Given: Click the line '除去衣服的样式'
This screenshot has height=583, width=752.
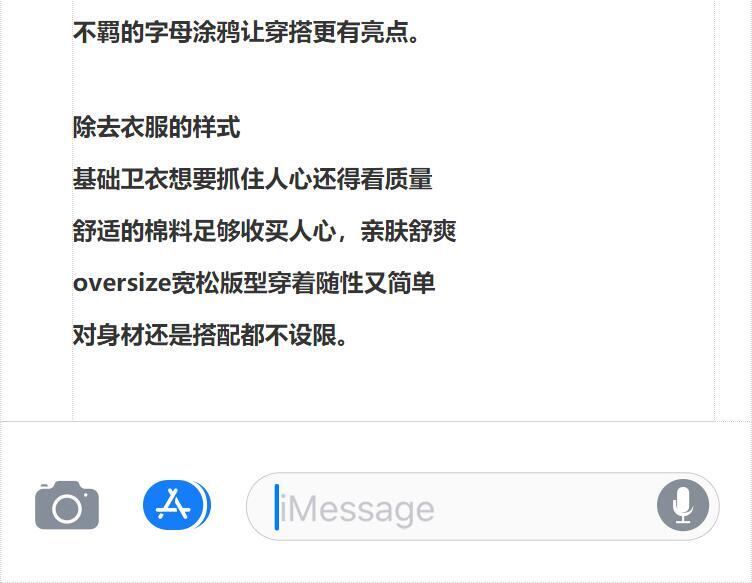Looking at the screenshot, I should coord(156,128).
